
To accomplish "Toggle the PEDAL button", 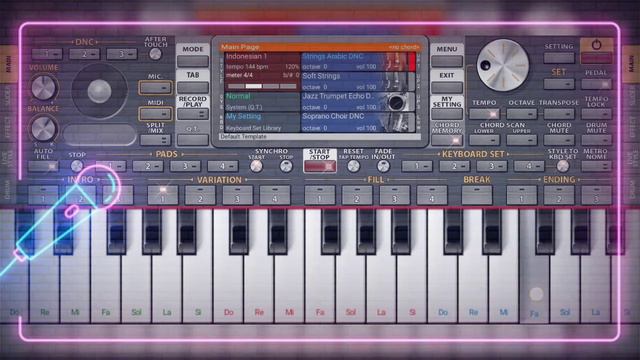I will click(596, 84).
